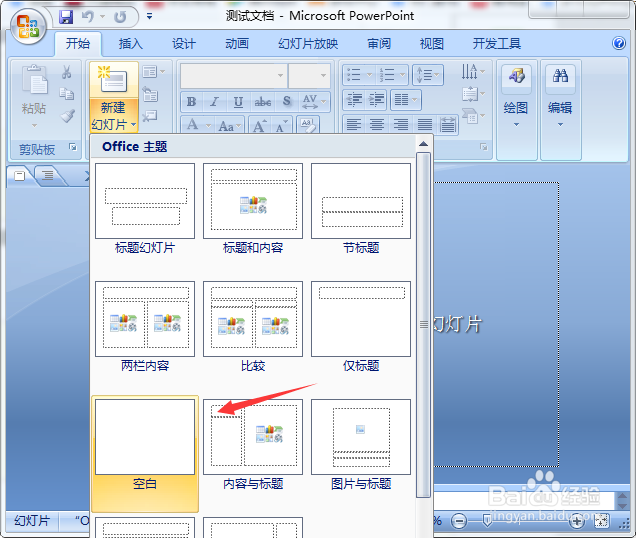This screenshot has height=538, width=636.
Task: Decrease list indent level
Action: point(355,99)
